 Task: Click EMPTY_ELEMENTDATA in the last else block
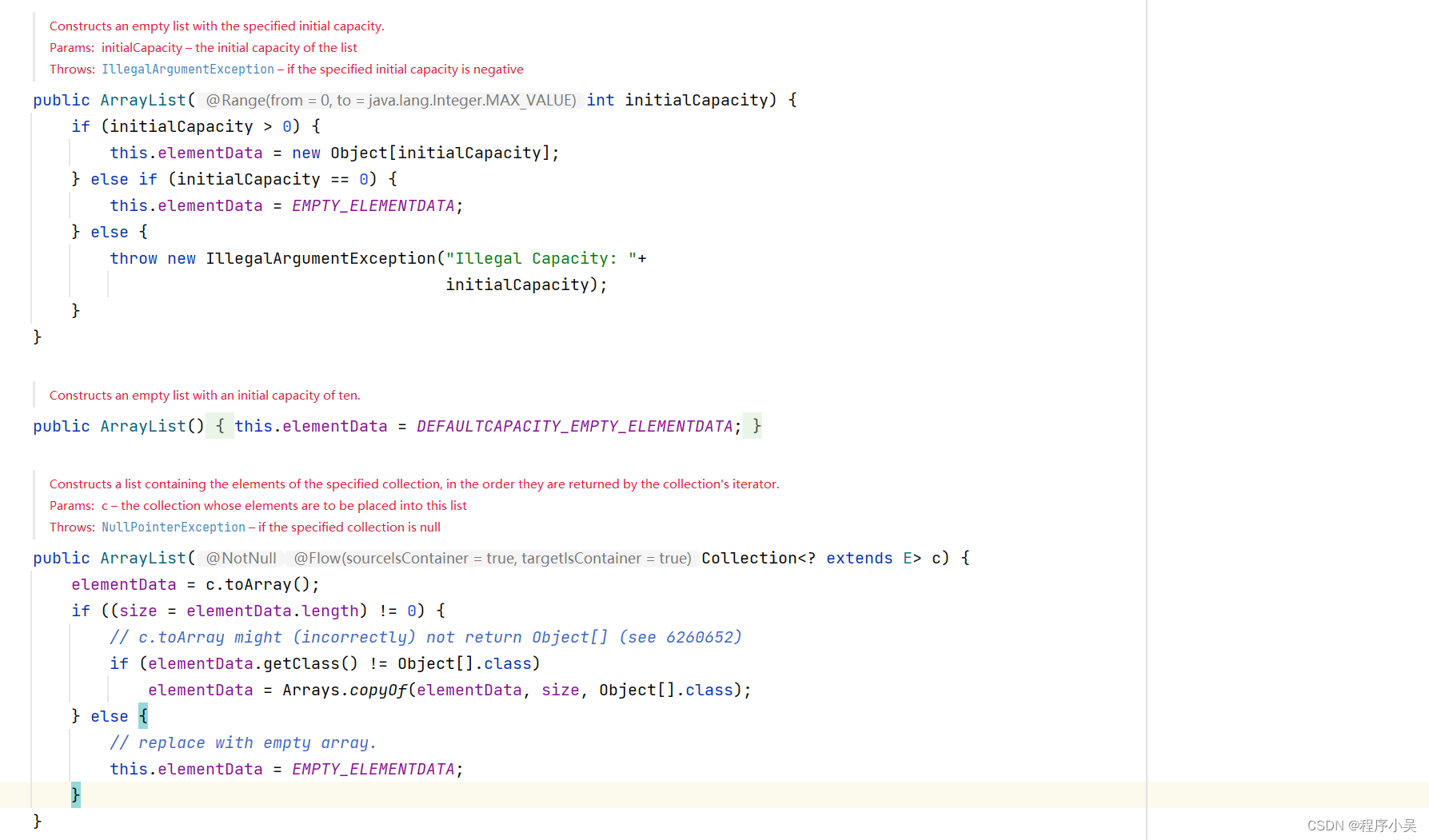373,769
